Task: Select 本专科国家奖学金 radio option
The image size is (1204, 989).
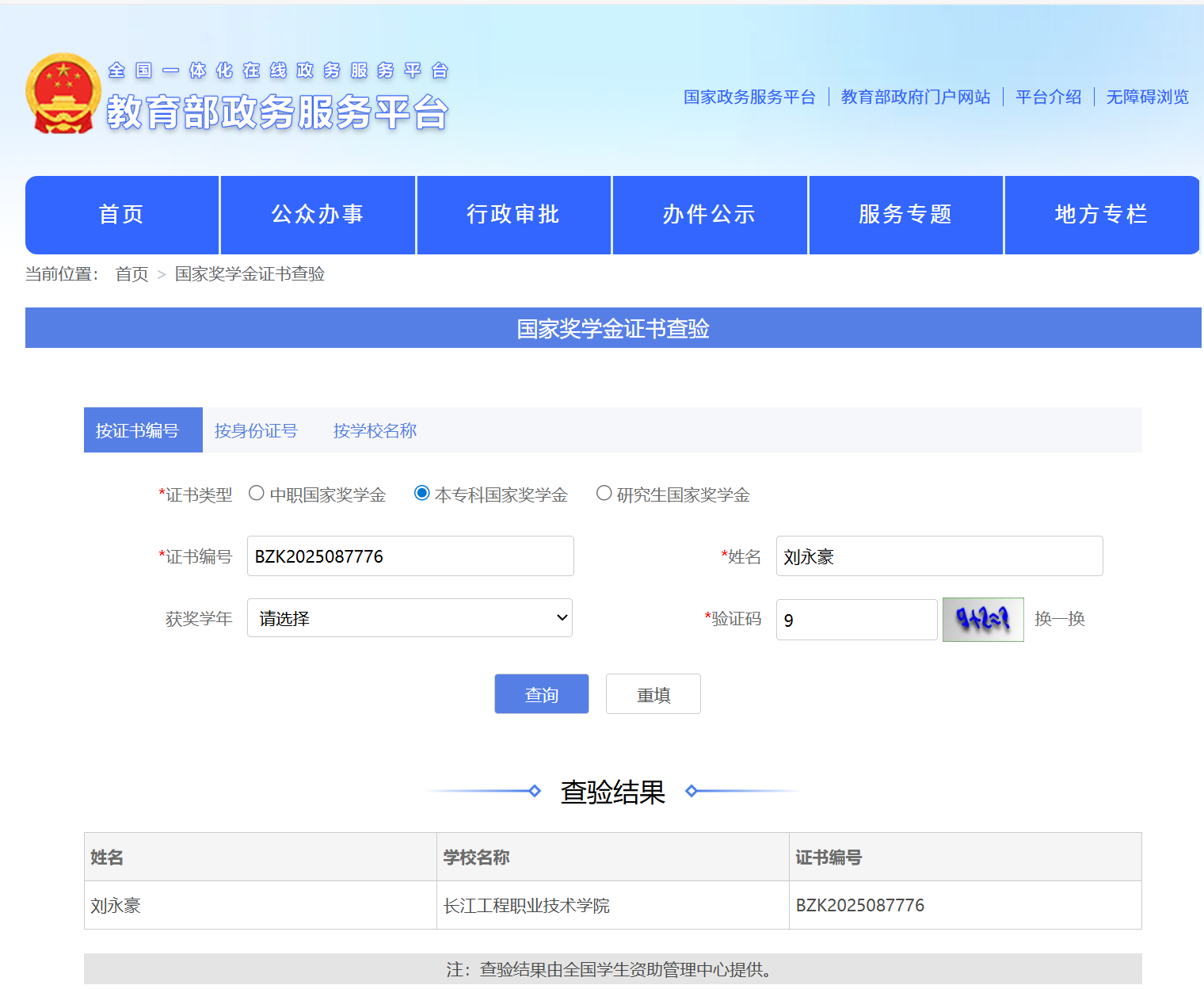Action: [x=422, y=494]
